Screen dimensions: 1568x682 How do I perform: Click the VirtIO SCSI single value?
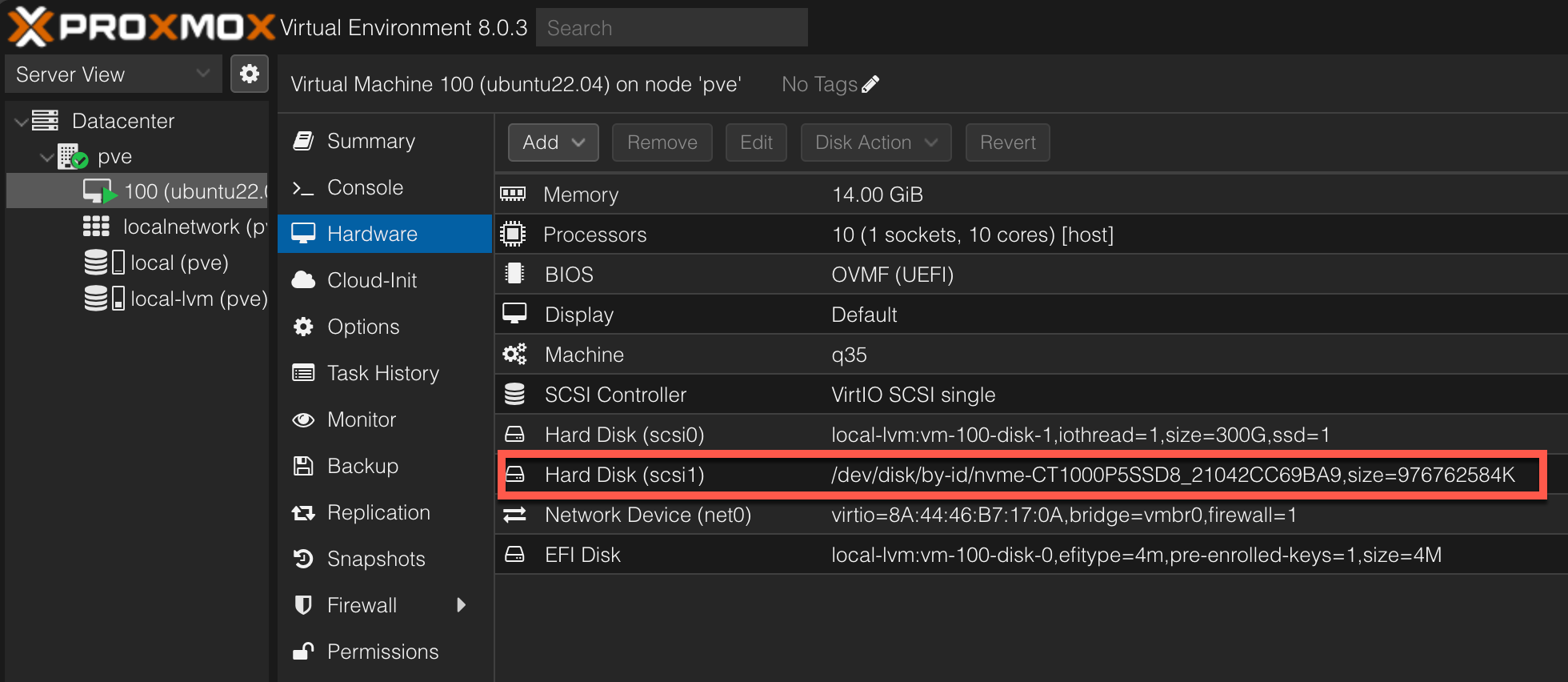tap(914, 395)
